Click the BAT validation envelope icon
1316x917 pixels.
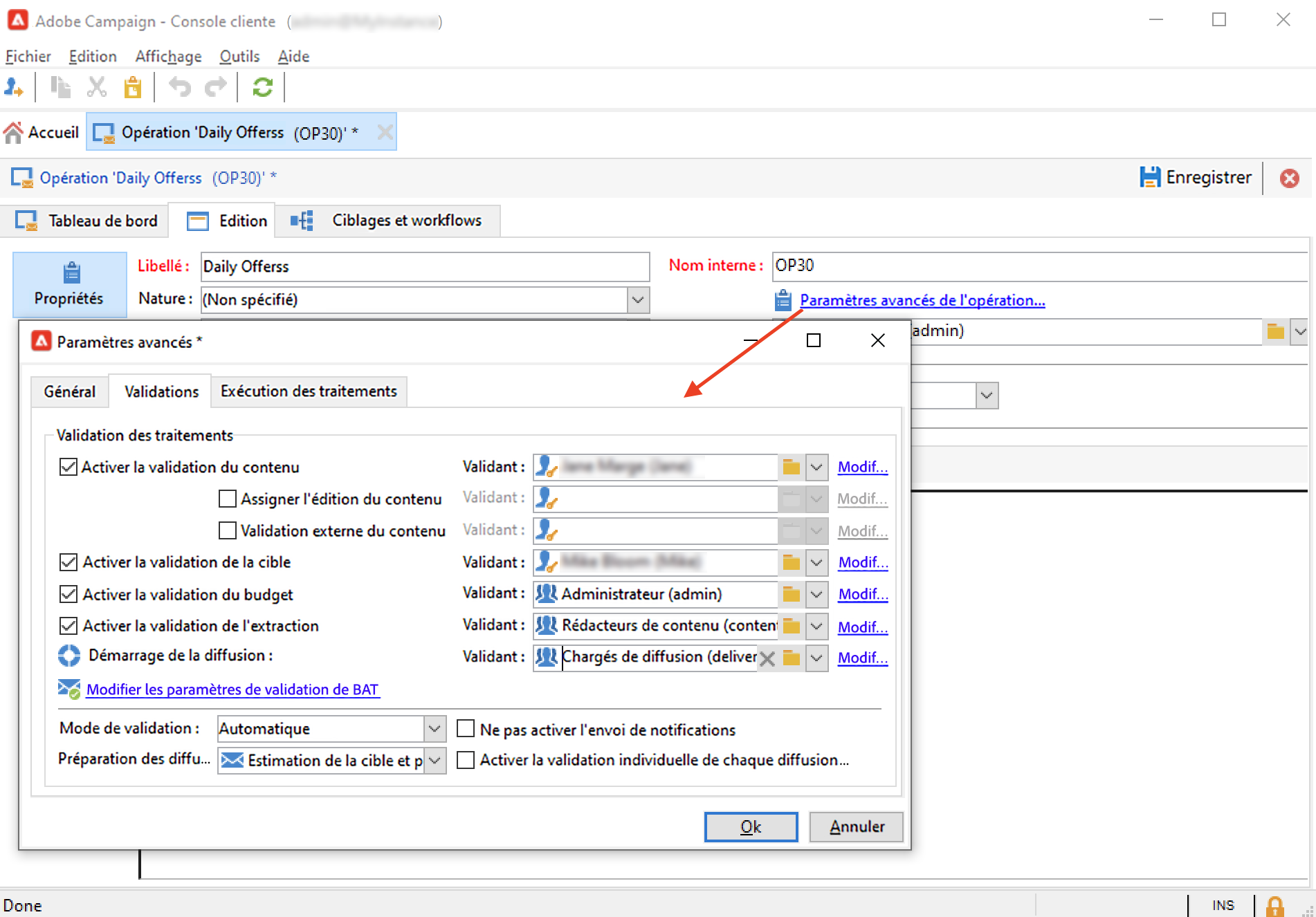(x=69, y=689)
